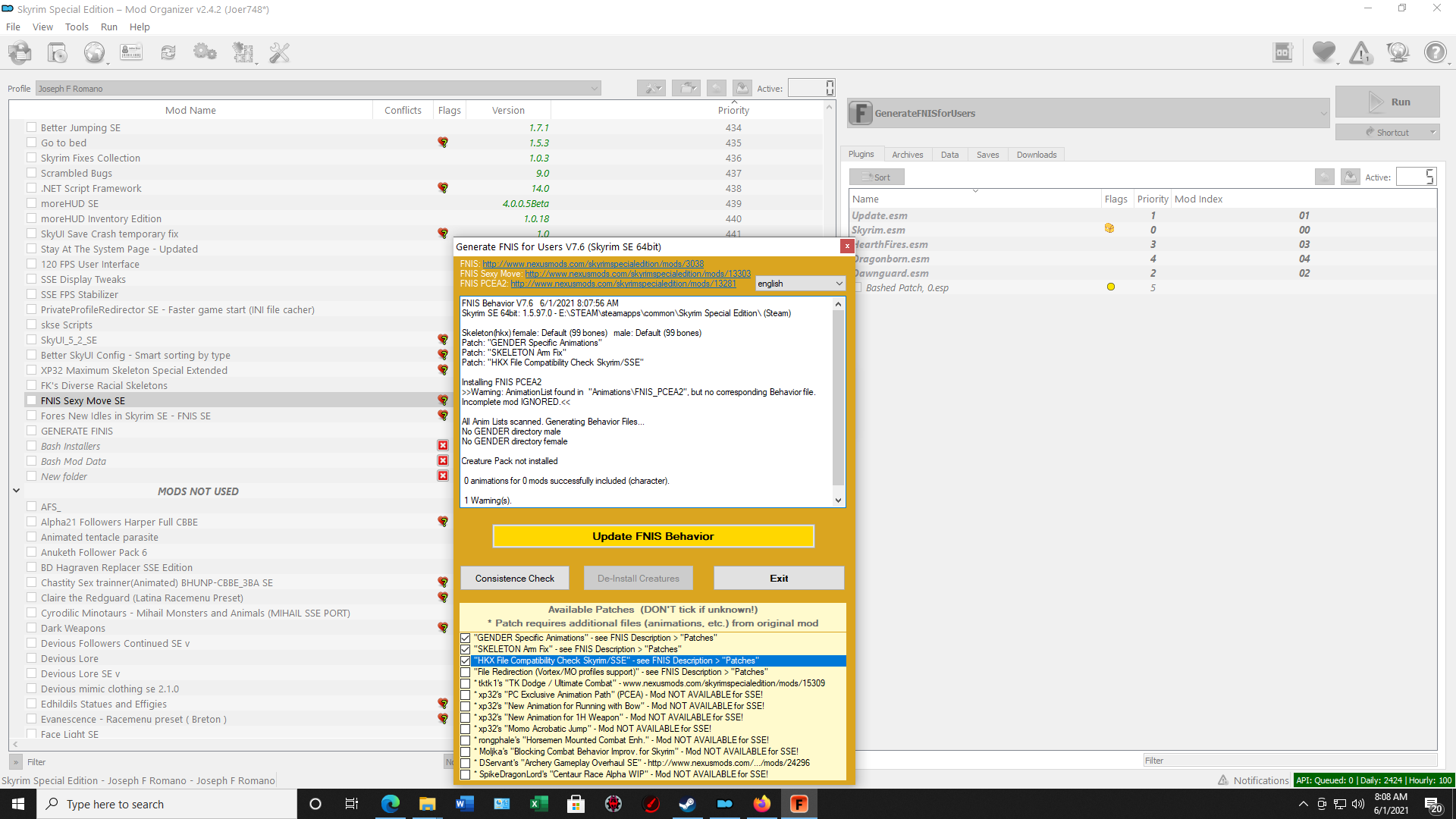This screenshot has width=1456, height=819.
Task: Open the FNIS Sexy Move nexusmods link
Action: (638, 274)
